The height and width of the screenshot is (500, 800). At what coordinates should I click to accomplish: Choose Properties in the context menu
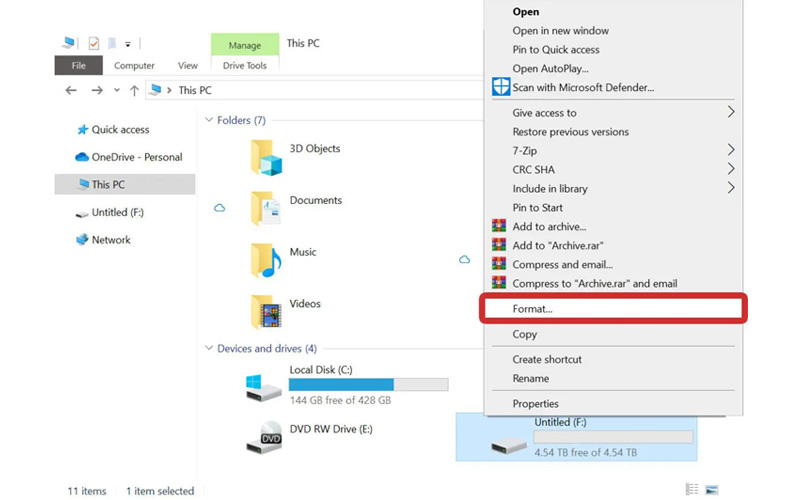(535, 404)
